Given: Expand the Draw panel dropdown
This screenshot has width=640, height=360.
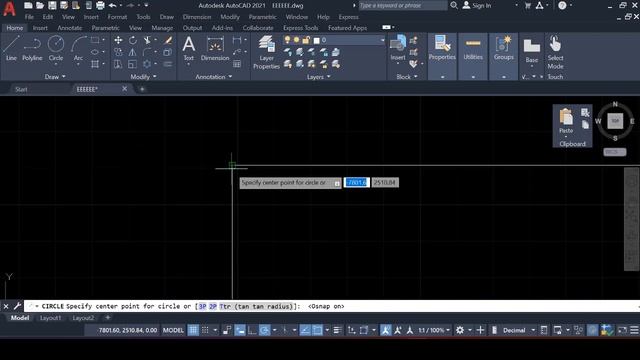Looking at the screenshot, I should coord(55,77).
